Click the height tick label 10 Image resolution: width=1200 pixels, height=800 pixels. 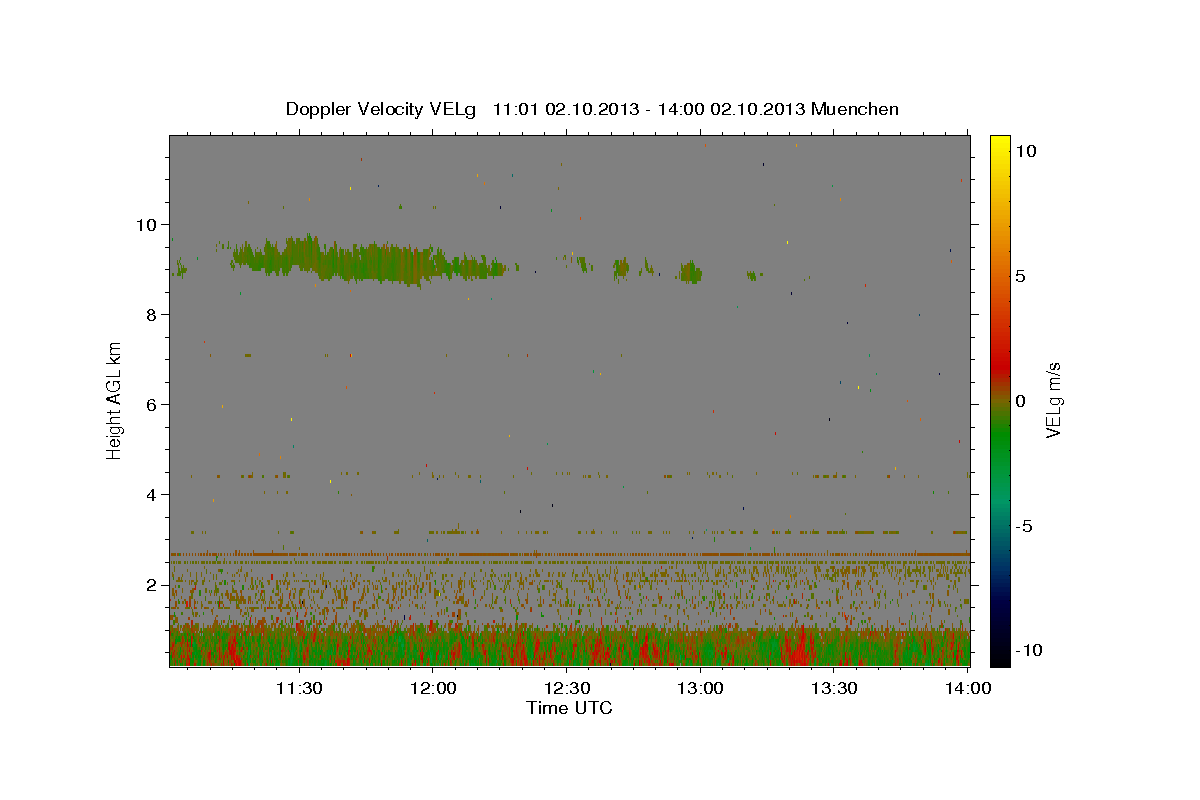(149, 224)
